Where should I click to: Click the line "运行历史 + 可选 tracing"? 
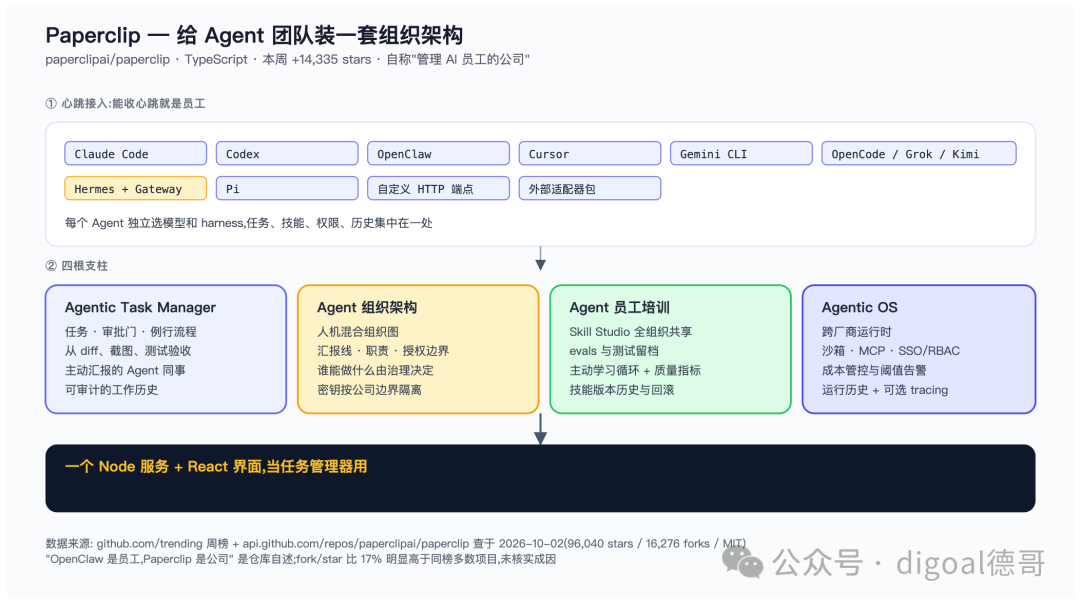(x=885, y=390)
